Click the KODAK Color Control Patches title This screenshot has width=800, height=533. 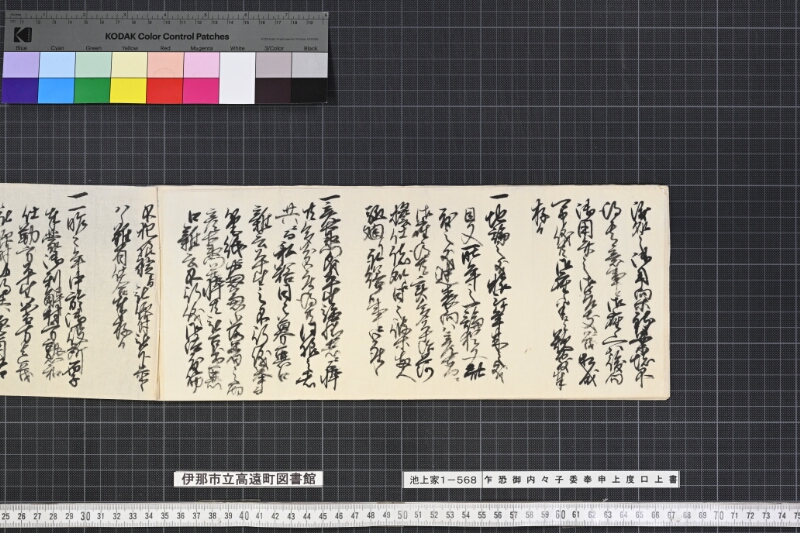pos(167,37)
